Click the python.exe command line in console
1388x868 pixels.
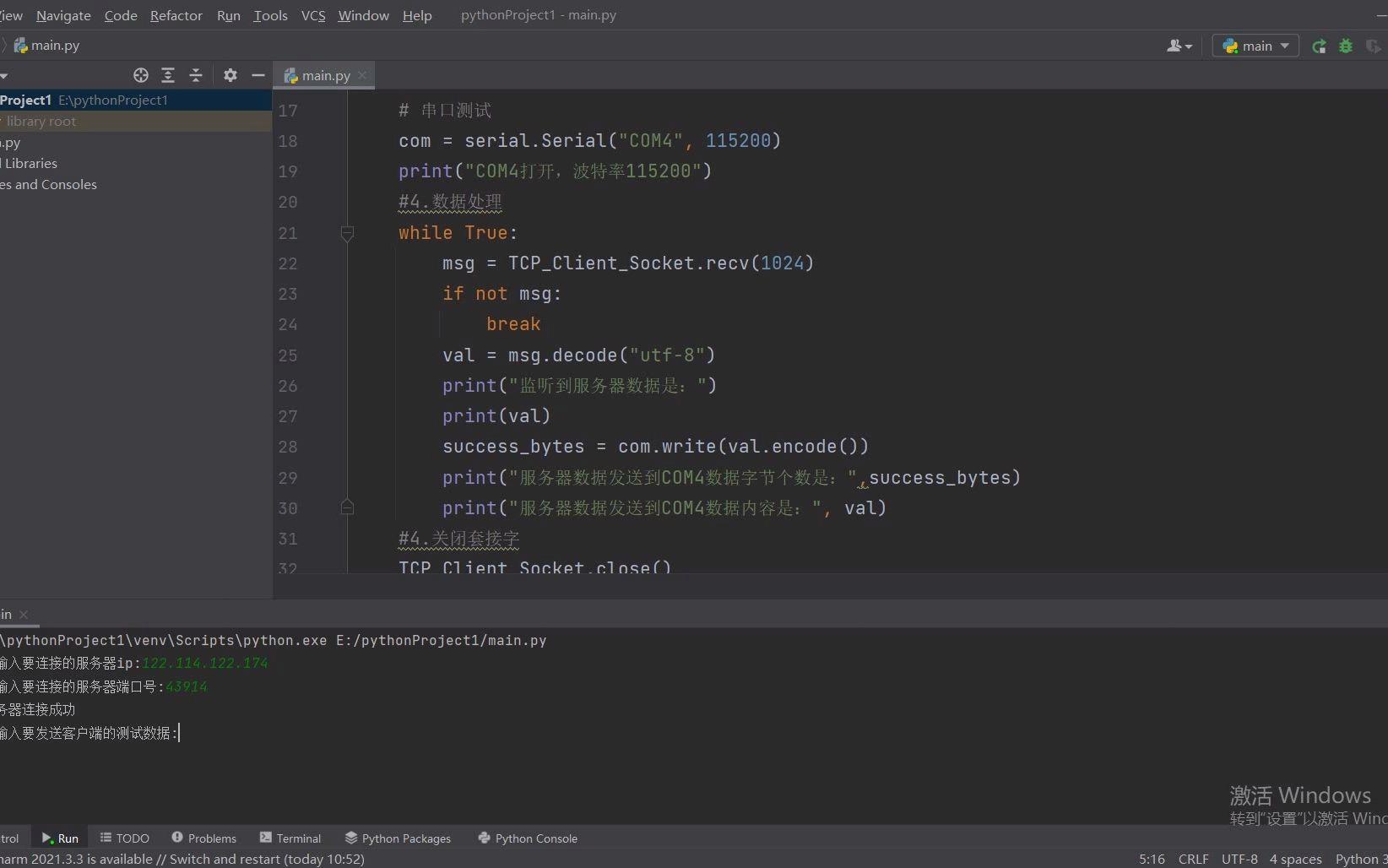[x=274, y=640]
